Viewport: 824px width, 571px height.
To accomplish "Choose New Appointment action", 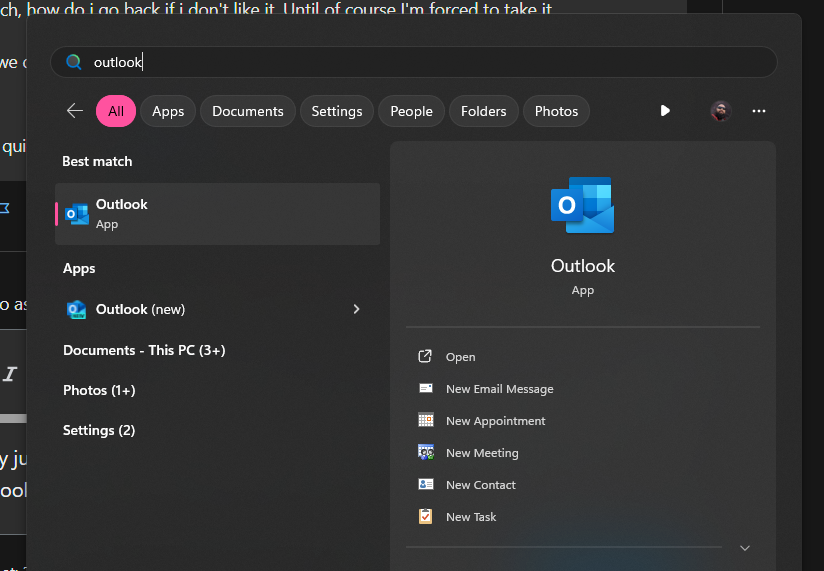I will click(496, 421).
